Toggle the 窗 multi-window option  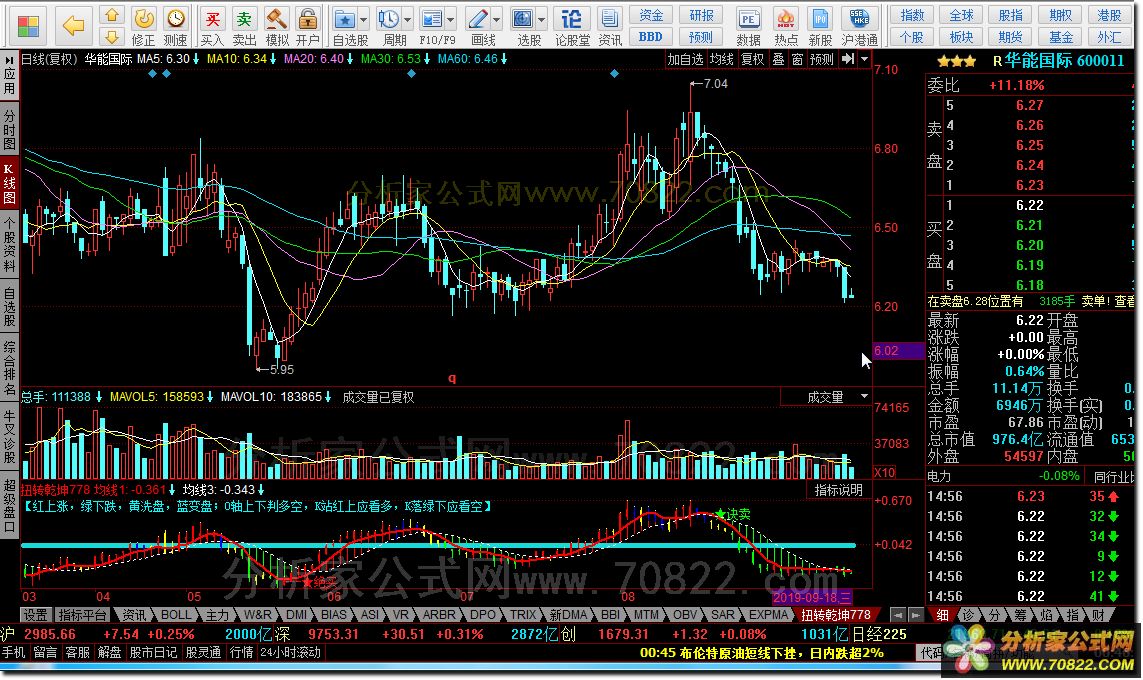[x=797, y=59]
